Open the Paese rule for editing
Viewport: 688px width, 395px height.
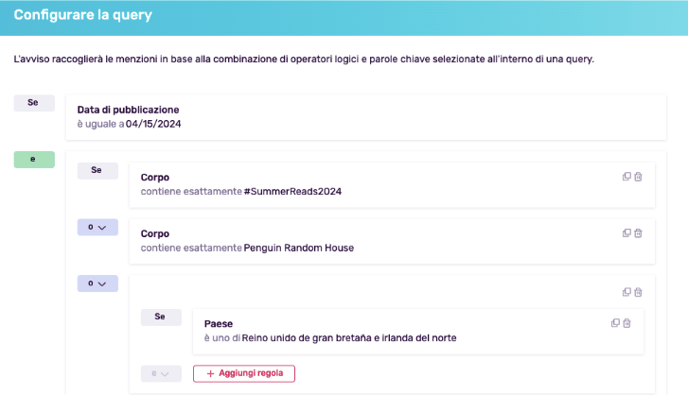click(x=418, y=331)
